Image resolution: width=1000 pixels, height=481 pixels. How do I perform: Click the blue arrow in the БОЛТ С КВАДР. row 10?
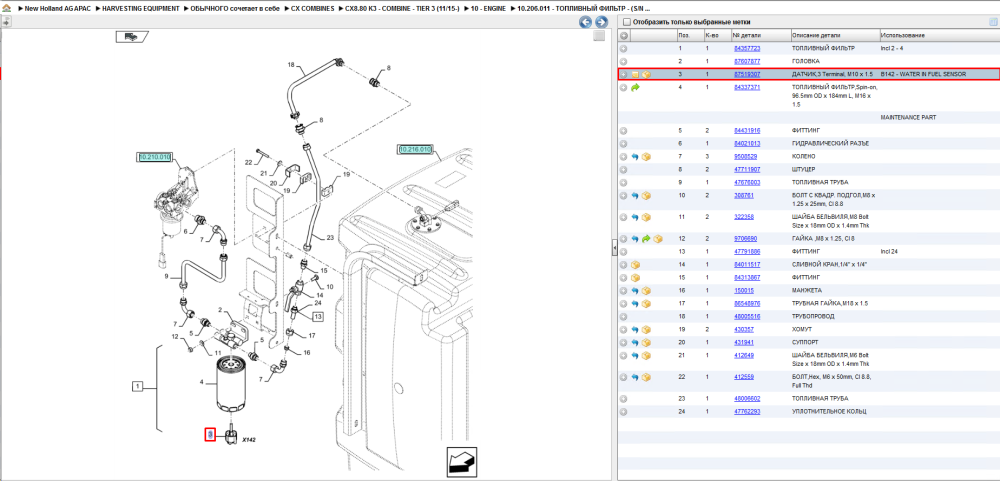[x=635, y=195]
